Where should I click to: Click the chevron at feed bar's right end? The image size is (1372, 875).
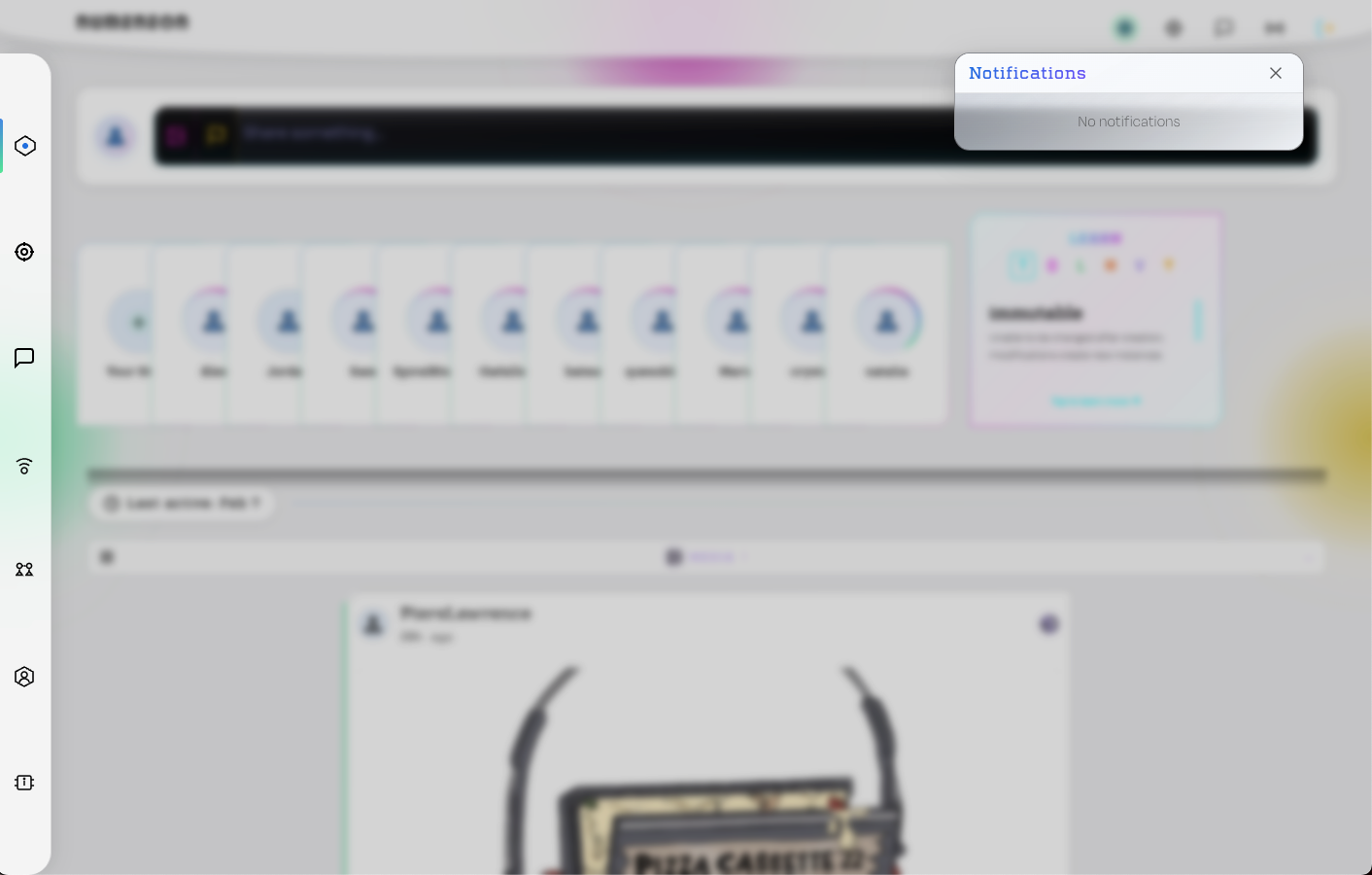pos(1309,557)
